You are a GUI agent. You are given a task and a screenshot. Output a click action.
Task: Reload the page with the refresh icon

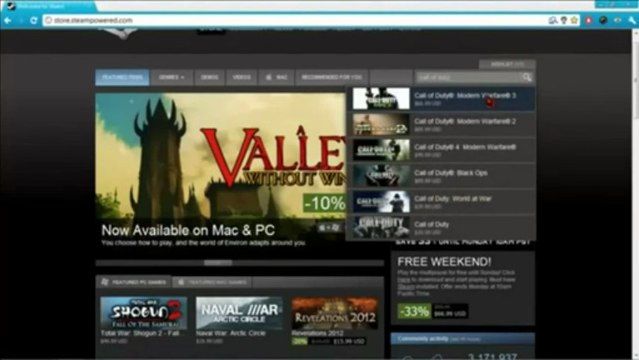34,20
